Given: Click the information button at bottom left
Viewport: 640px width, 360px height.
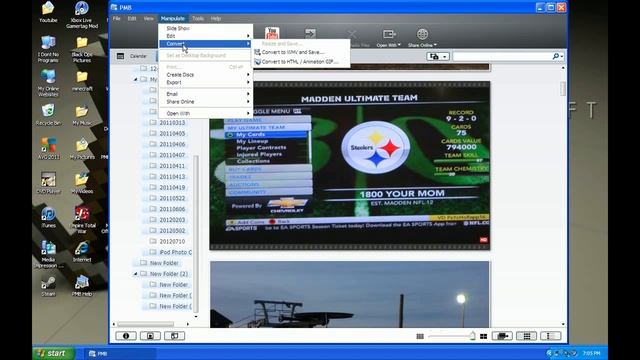Looking at the screenshot, I should [x=126, y=336].
